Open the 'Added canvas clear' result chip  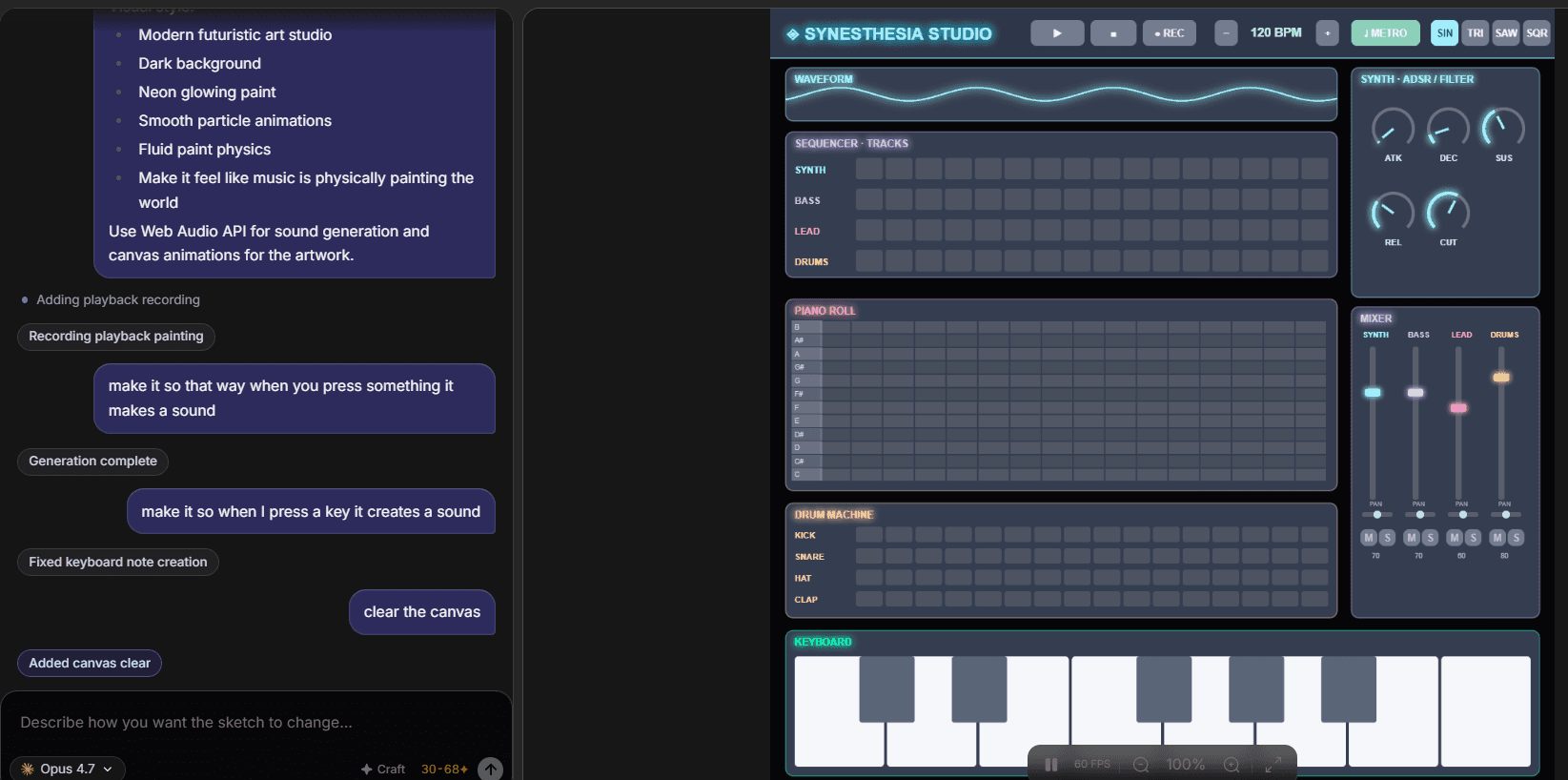[x=90, y=663]
